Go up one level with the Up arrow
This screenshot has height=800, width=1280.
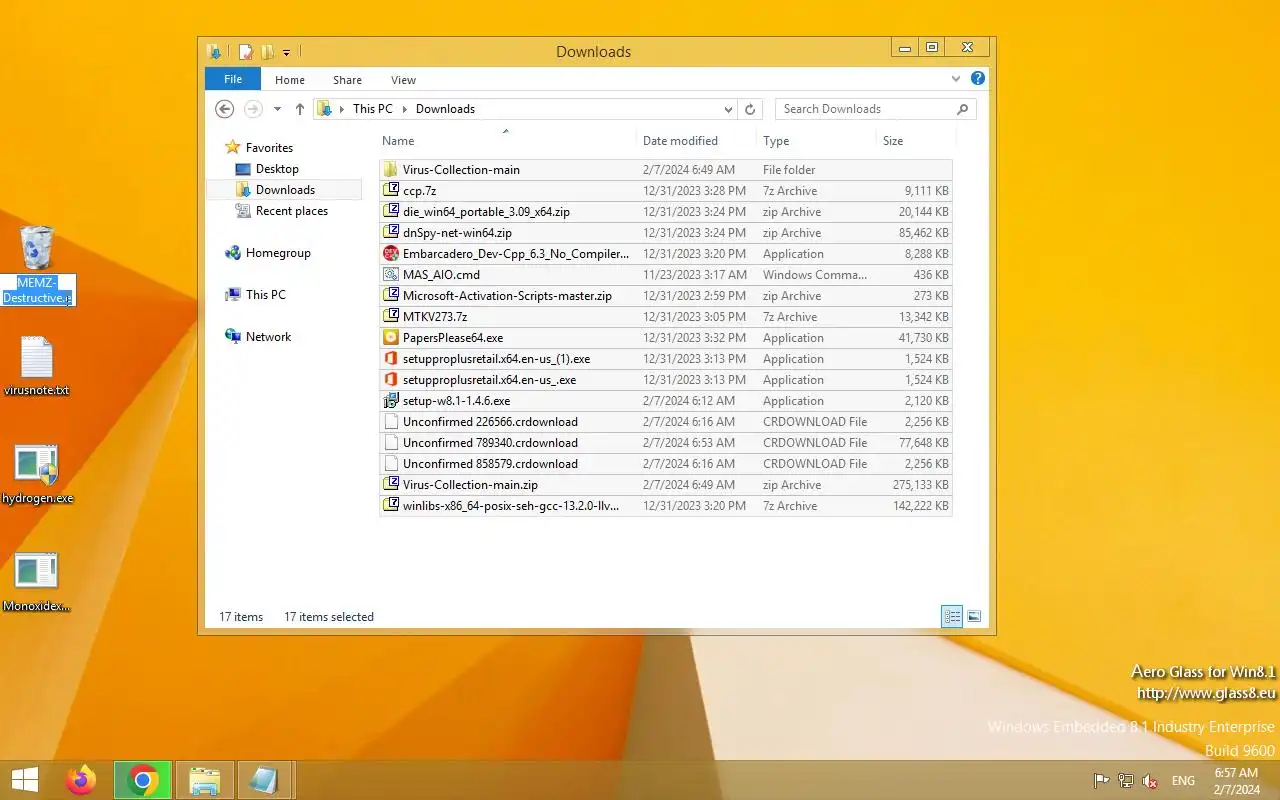point(299,109)
